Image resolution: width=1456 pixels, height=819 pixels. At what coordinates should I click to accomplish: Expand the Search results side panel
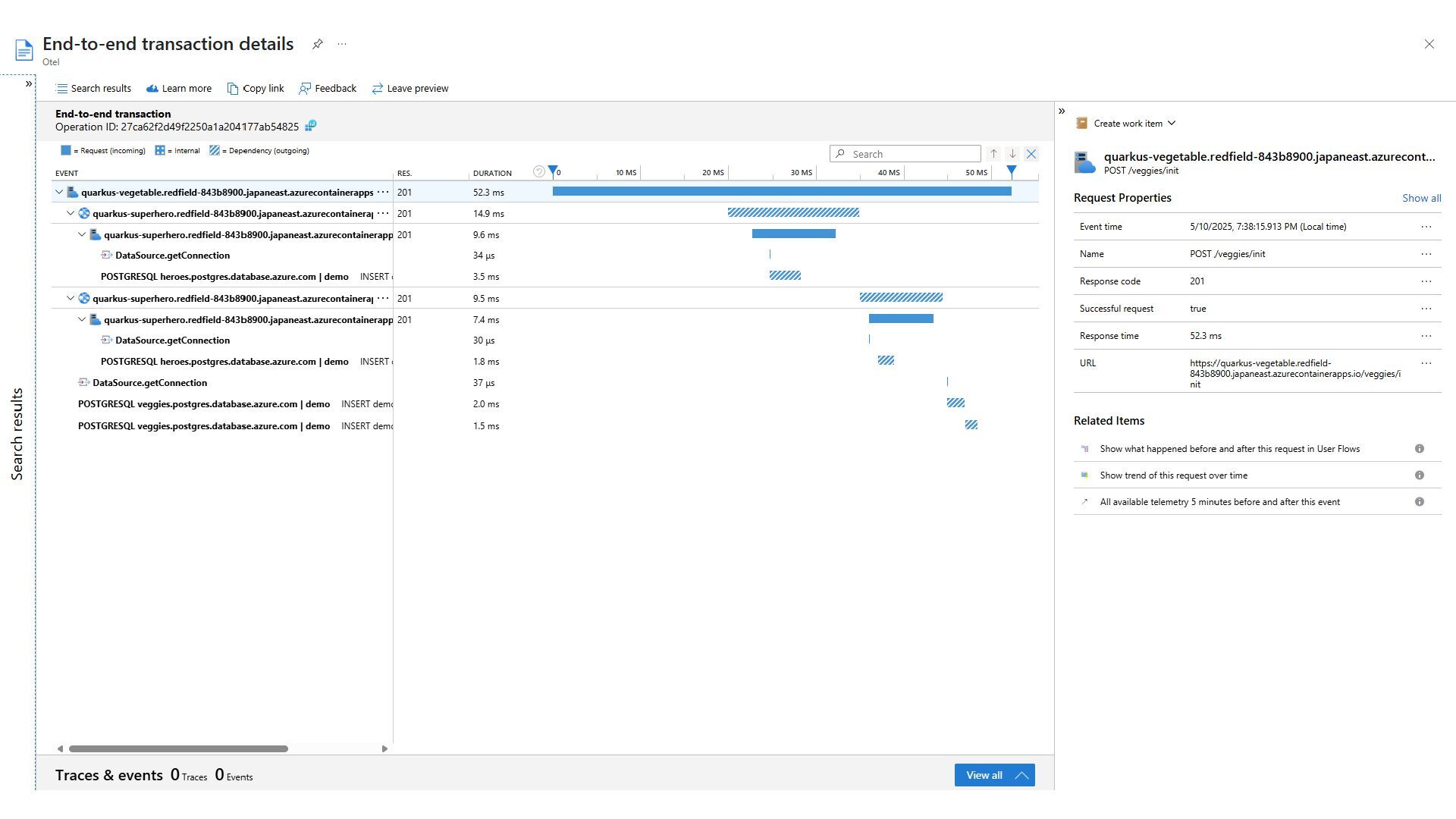[x=29, y=83]
